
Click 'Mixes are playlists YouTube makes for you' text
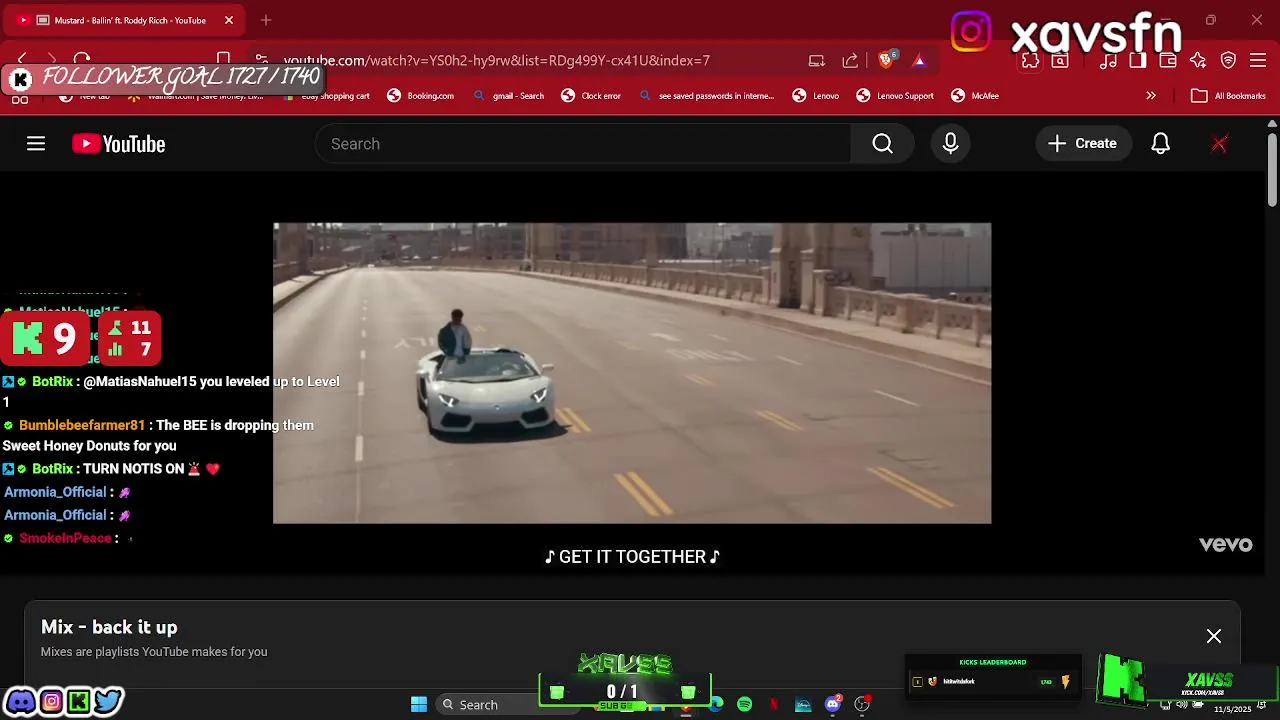tap(154, 652)
